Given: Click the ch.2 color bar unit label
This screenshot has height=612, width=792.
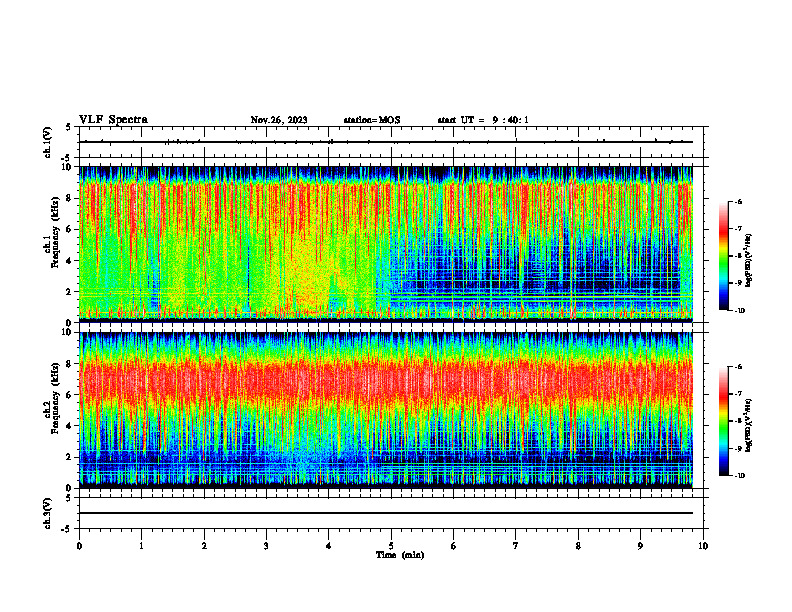Looking at the screenshot, I should [748, 425].
